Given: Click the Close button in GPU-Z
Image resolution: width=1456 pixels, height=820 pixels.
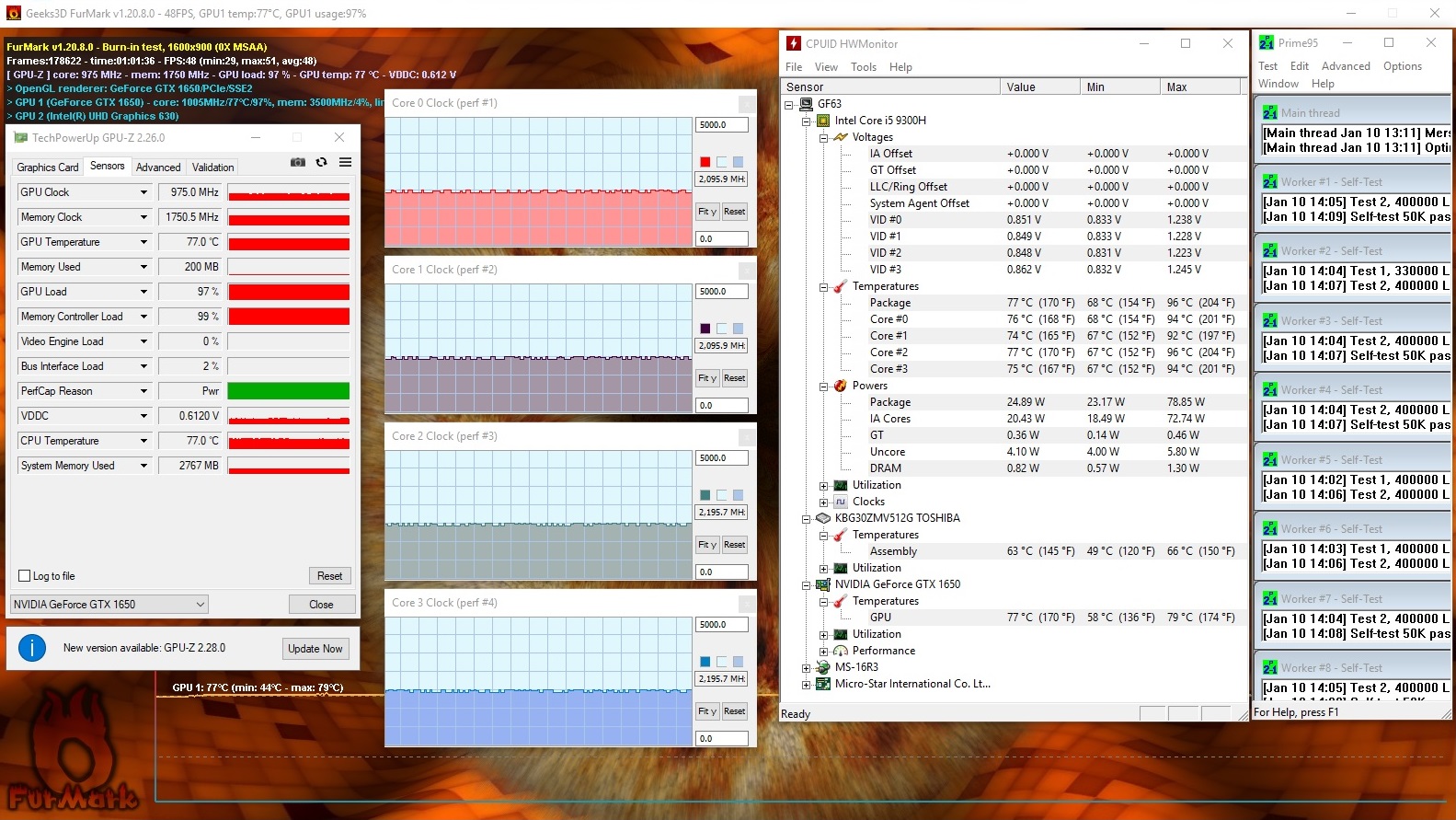Looking at the screenshot, I should point(321,605).
